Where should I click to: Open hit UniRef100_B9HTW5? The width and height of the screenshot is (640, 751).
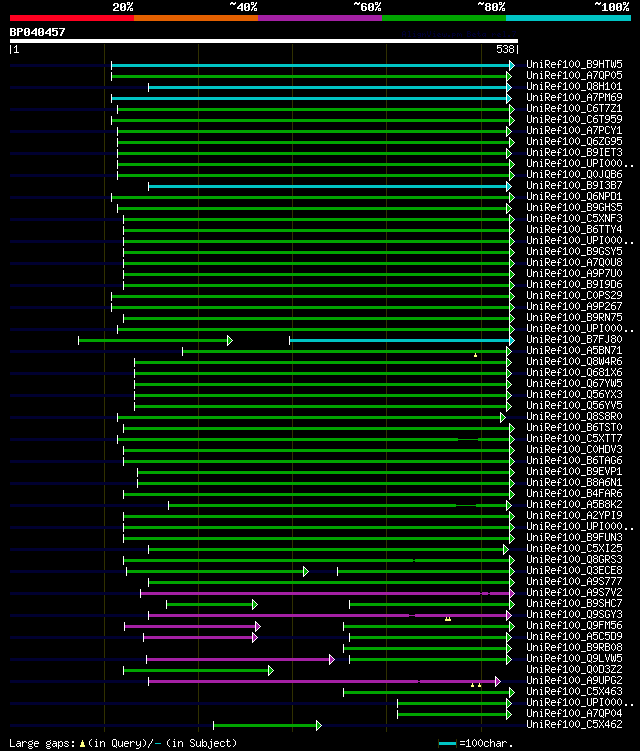coord(574,65)
